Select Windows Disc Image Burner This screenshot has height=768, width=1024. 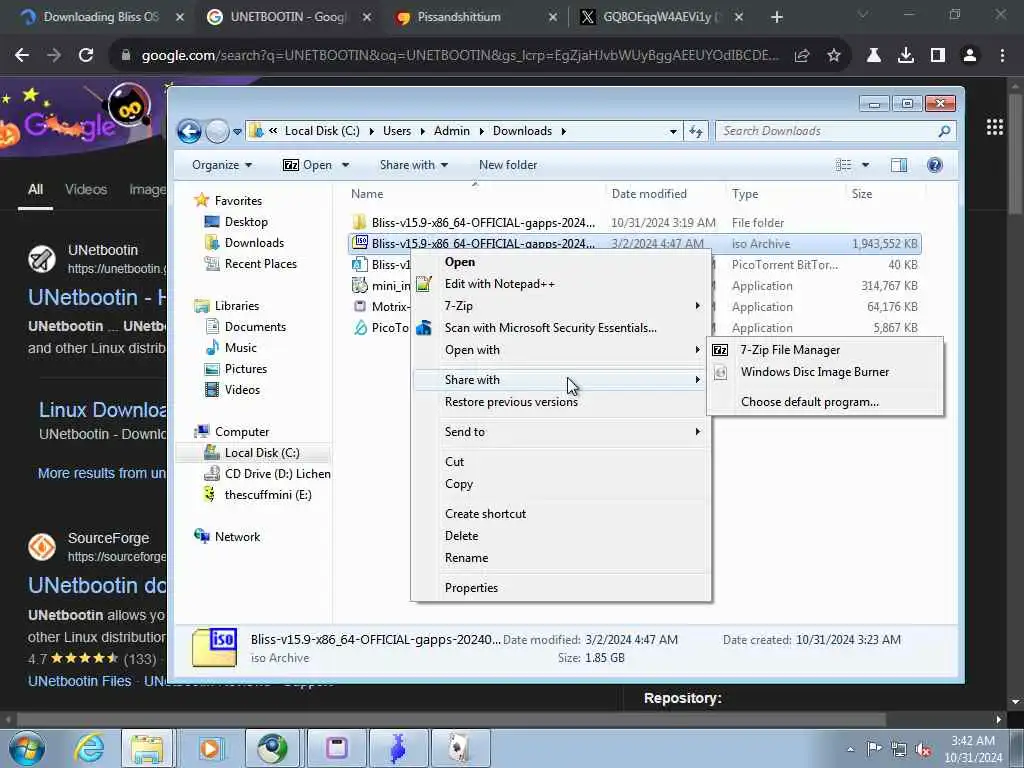(825, 372)
